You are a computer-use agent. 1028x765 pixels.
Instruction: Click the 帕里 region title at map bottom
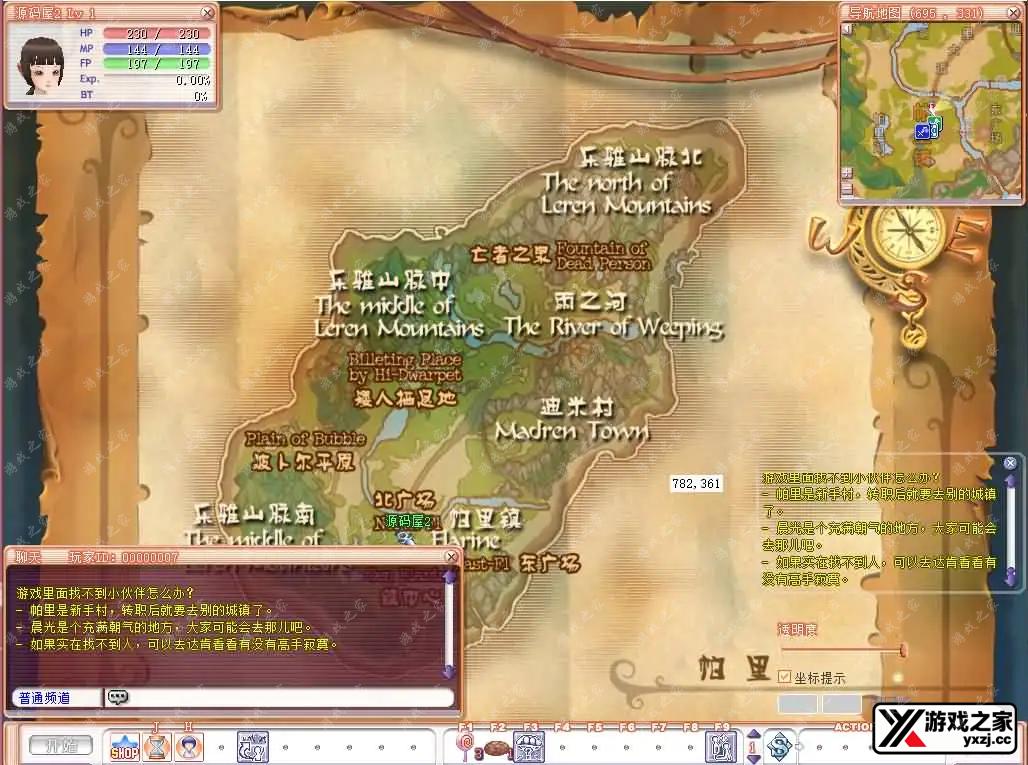(735, 669)
